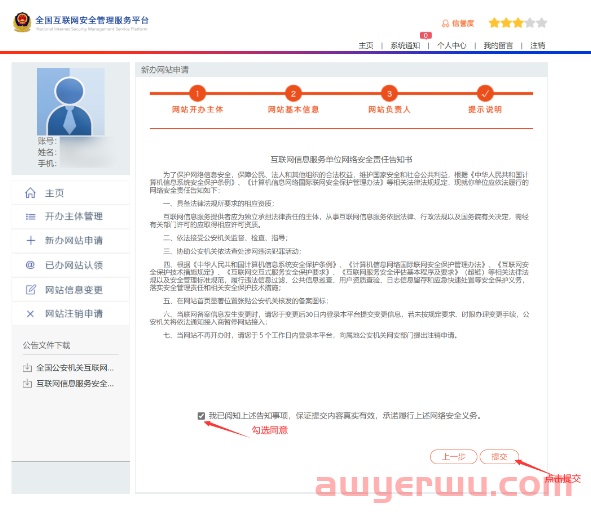Click the 互联网信息服务单位网络安全责任告知书 heading
591x516 pixels.
tap(341, 159)
